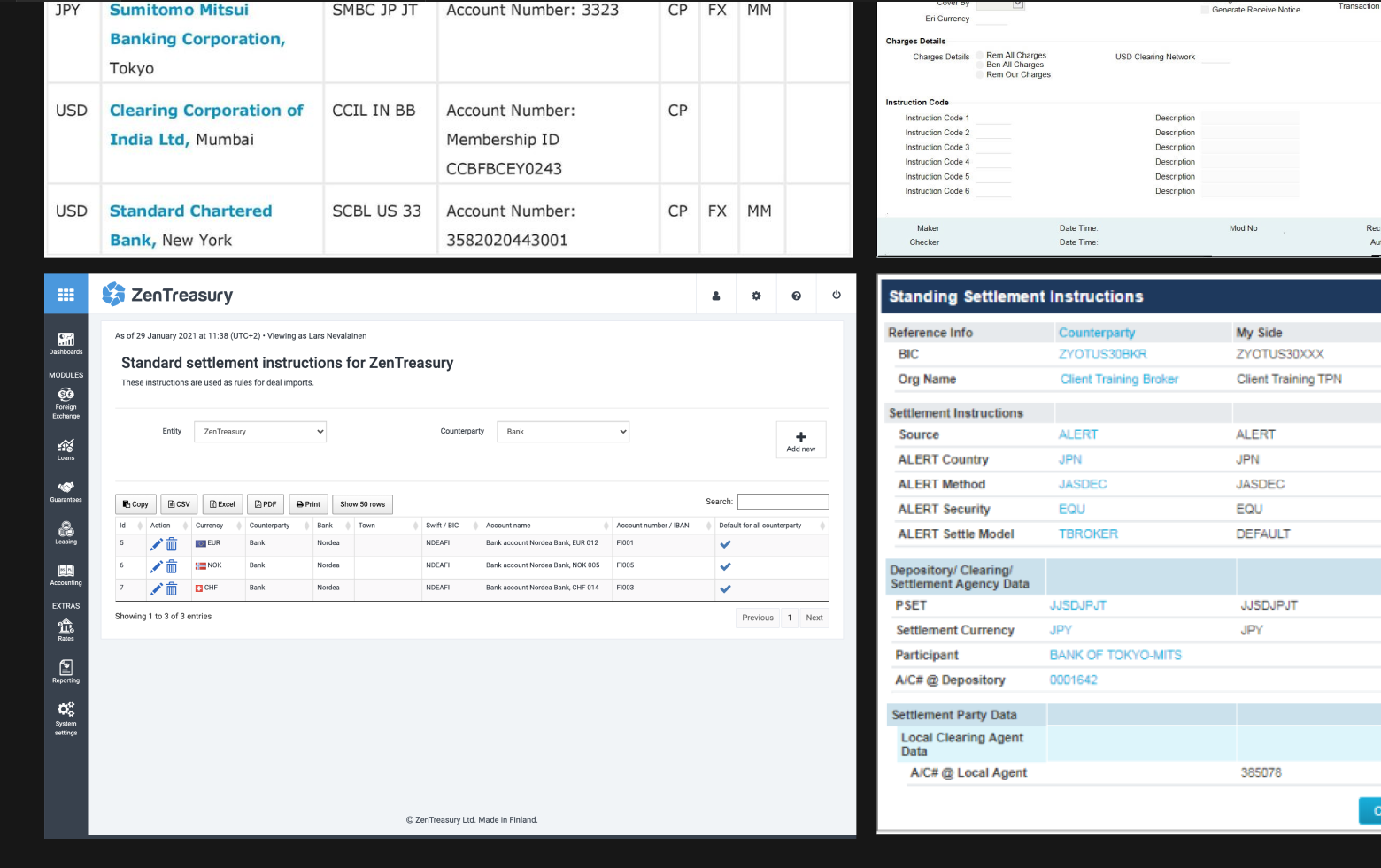Export the table as CSV
Image resolution: width=1381 pixels, height=868 pixels.
pos(179,504)
